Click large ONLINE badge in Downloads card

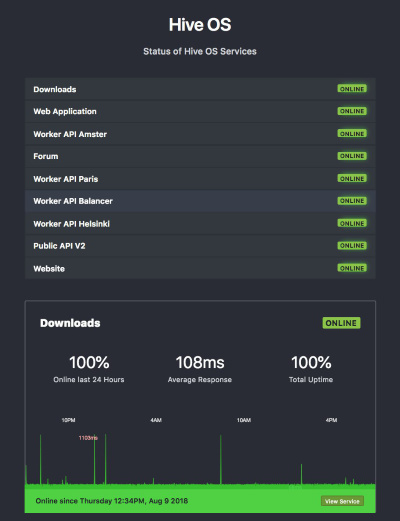coord(341,323)
